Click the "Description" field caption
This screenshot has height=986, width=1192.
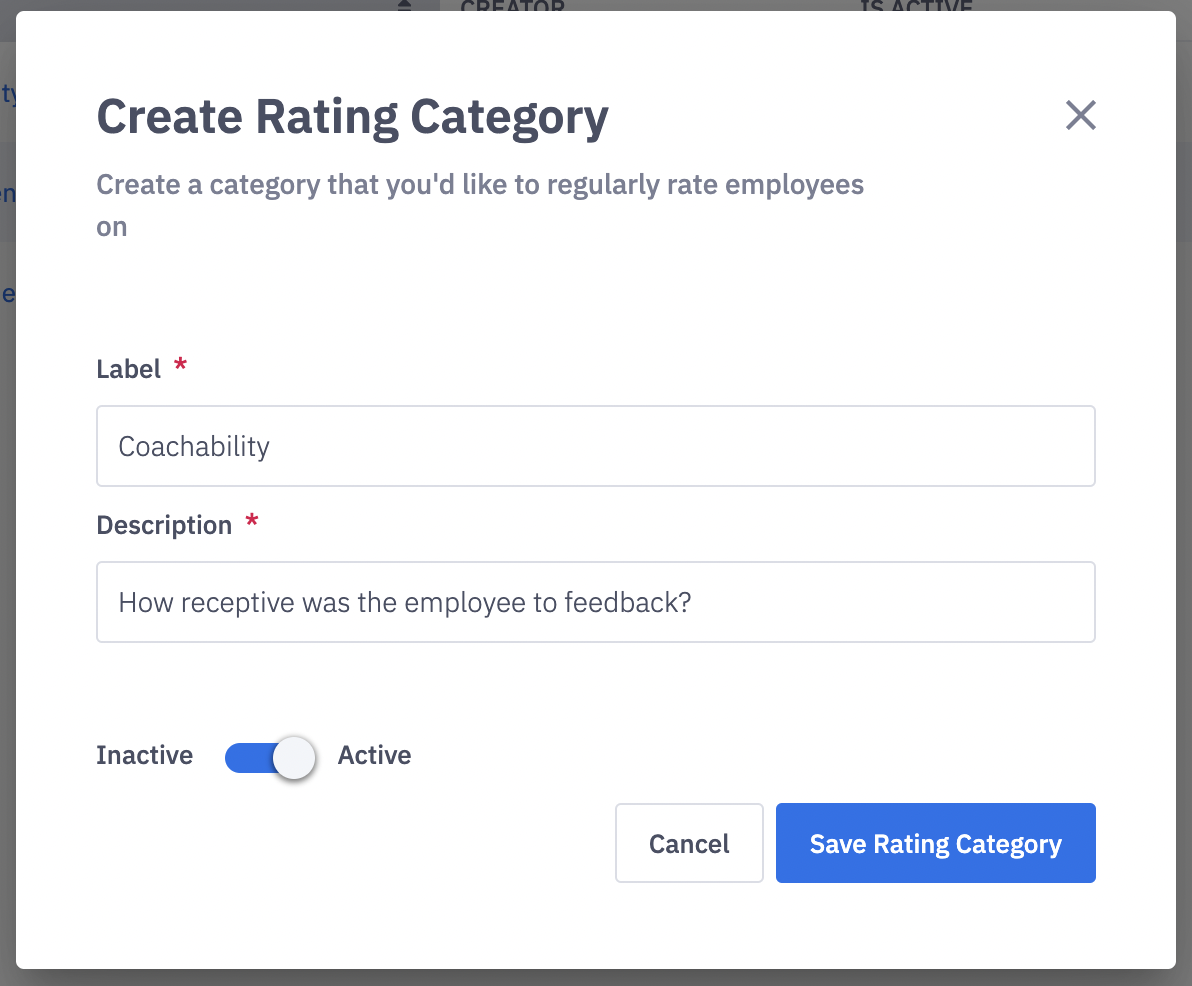[x=164, y=525]
